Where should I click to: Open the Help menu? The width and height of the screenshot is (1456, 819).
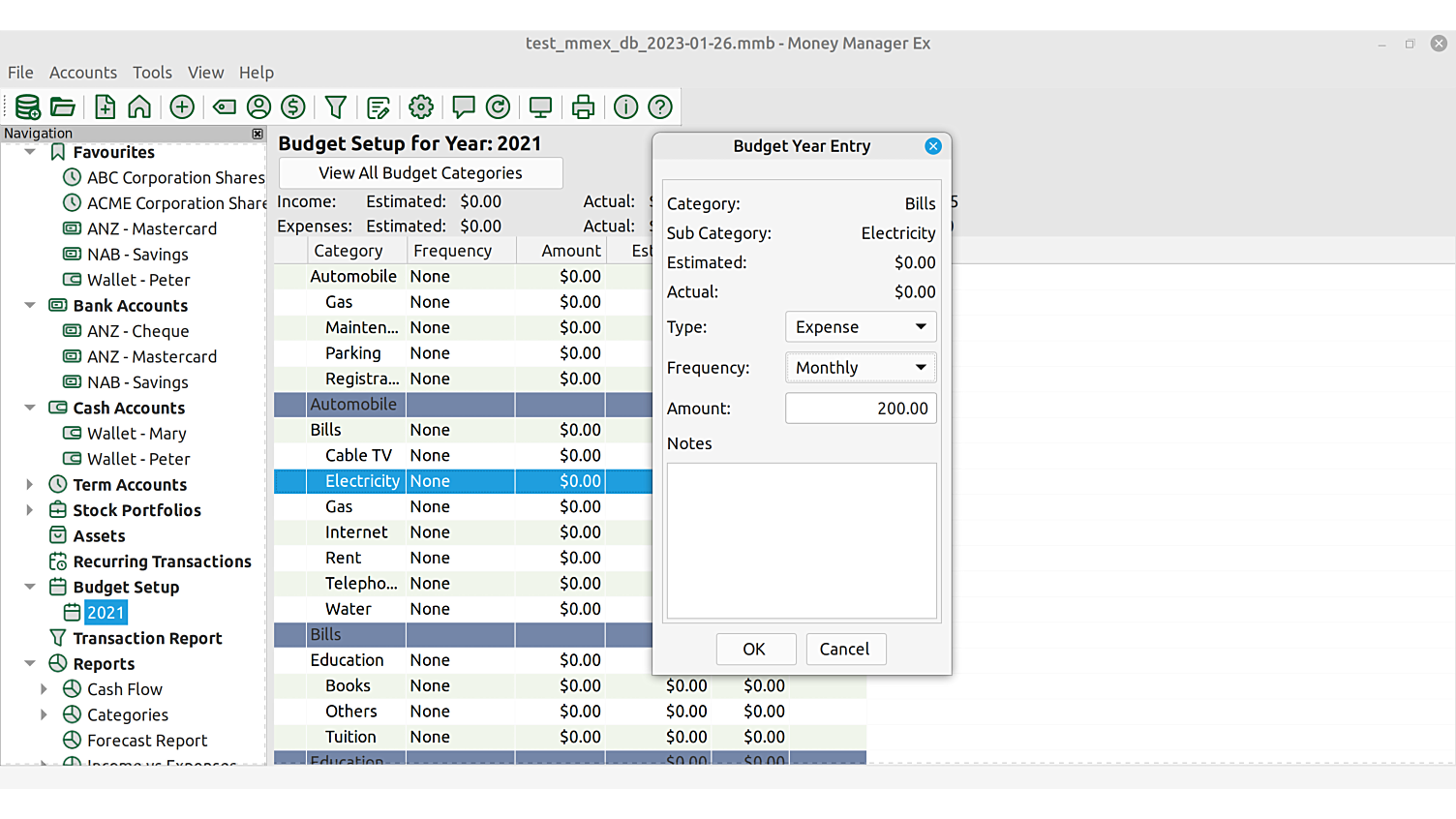click(257, 73)
